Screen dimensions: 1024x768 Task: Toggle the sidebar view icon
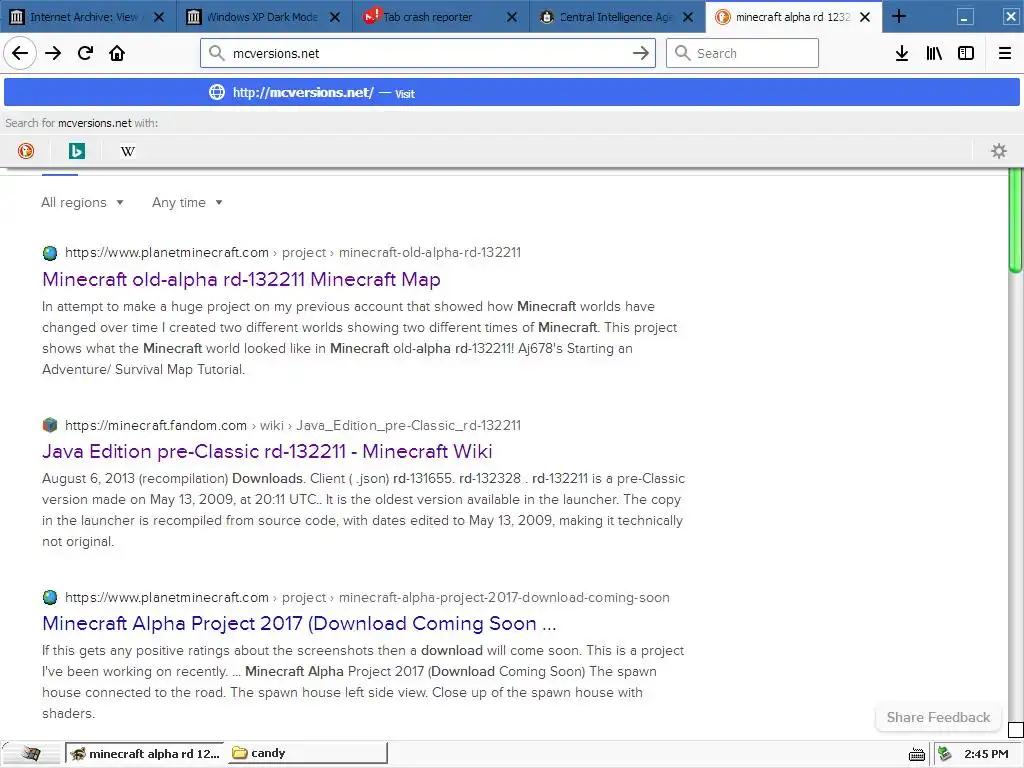(966, 53)
